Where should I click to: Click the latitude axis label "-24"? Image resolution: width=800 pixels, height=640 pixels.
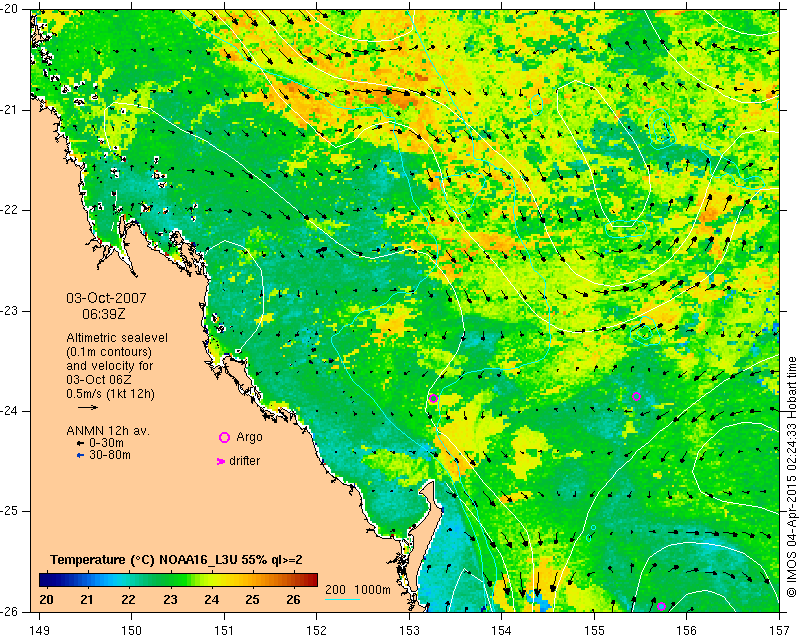[x=10, y=411]
